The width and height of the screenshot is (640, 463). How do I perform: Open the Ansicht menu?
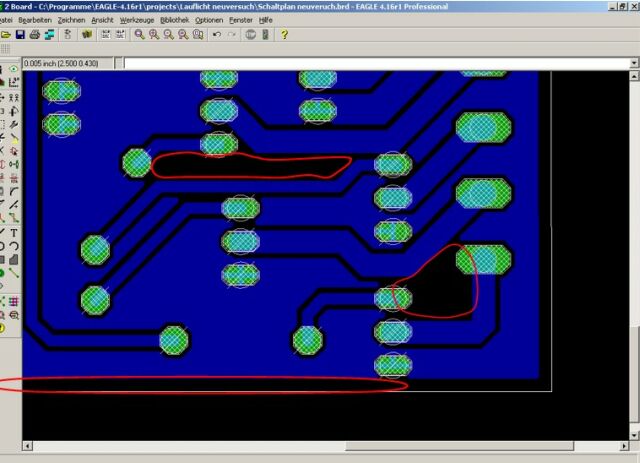click(102, 20)
